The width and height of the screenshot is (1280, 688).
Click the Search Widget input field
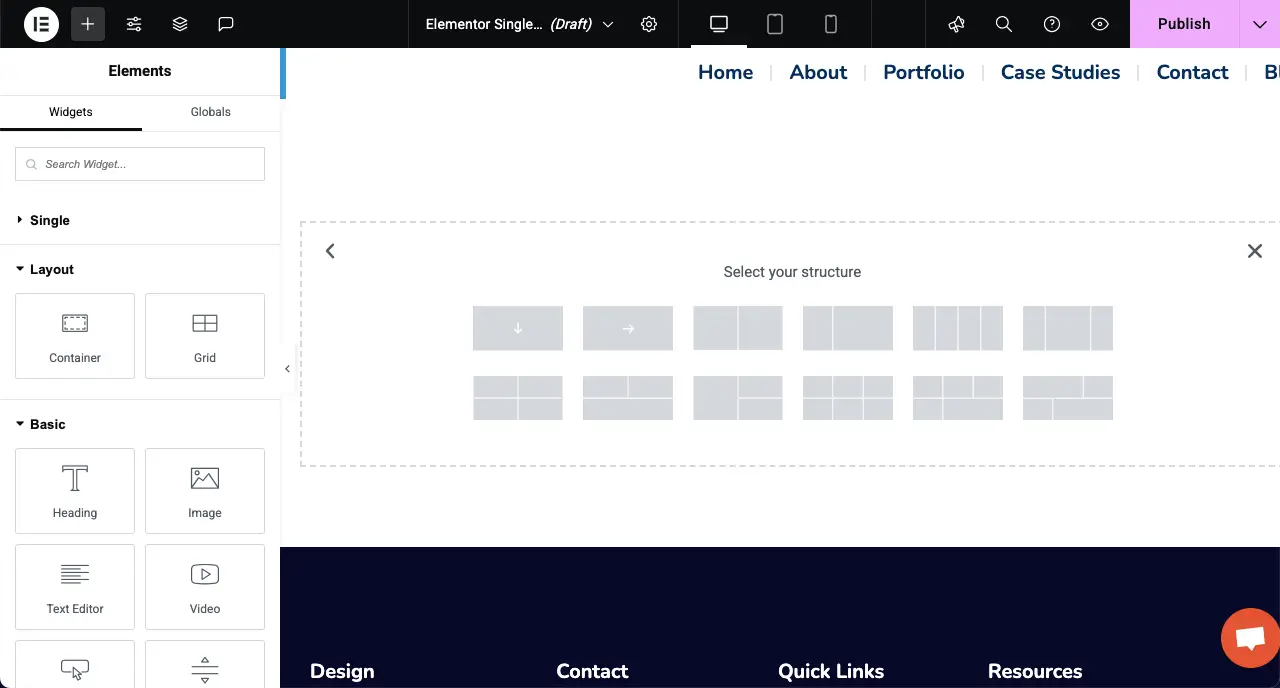pos(140,164)
